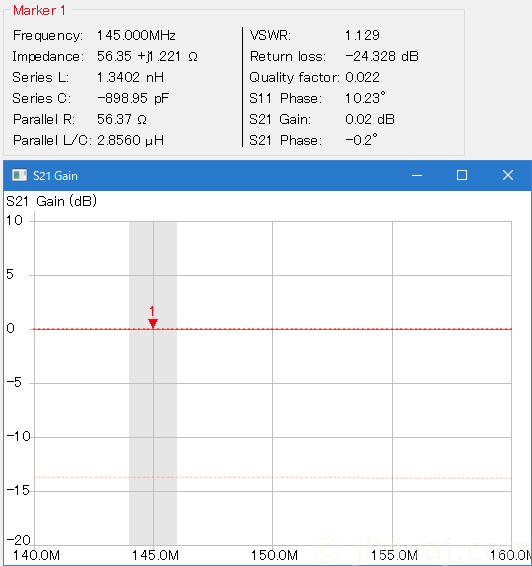The width and height of the screenshot is (532, 566).
Task: Click the S21 Gain window icon
Action: pos(19,175)
